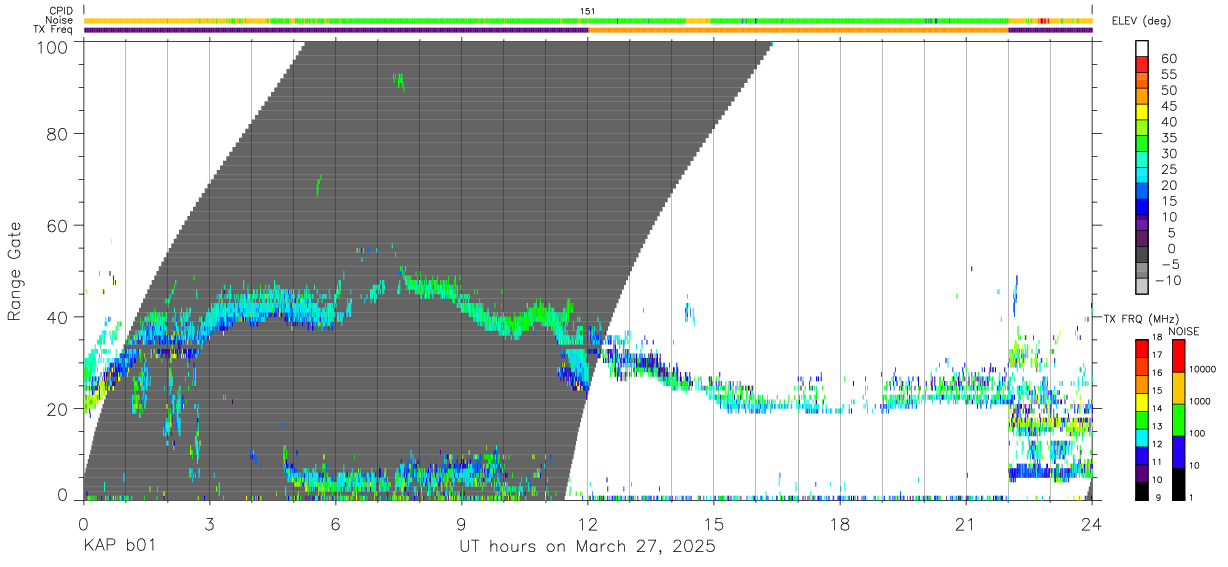Click the 60 tick on Range Gate axis

pyautogui.click(x=58, y=225)
